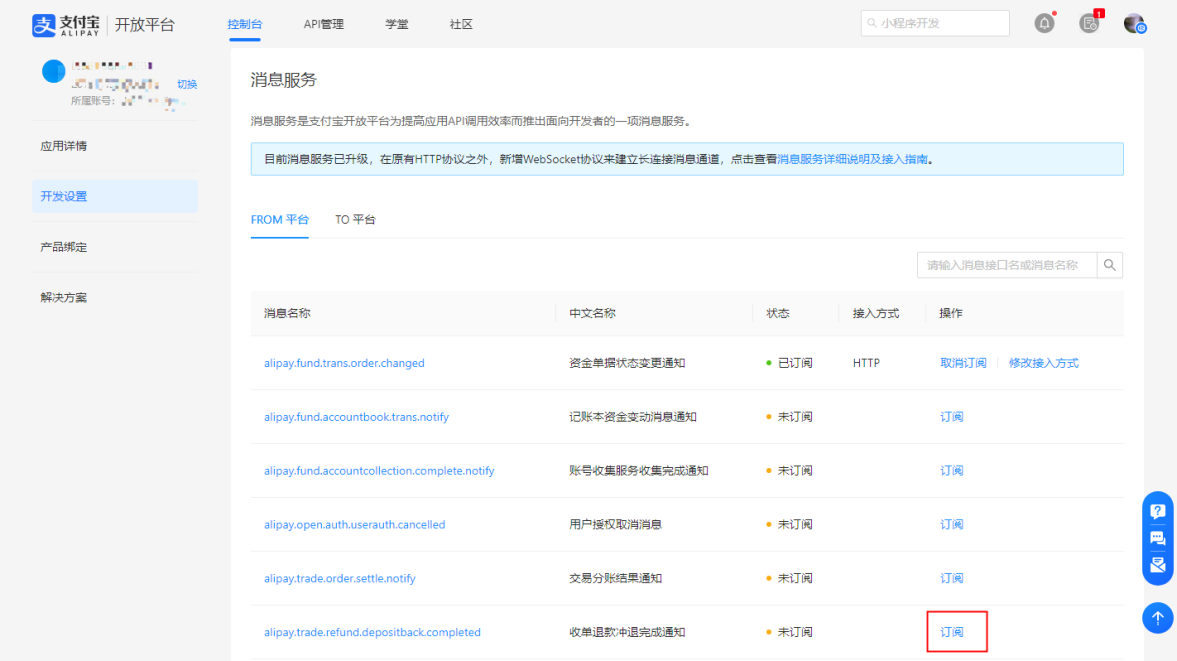Open the notification bell
The image size is (1177, 661).
tap(1044, 23)
